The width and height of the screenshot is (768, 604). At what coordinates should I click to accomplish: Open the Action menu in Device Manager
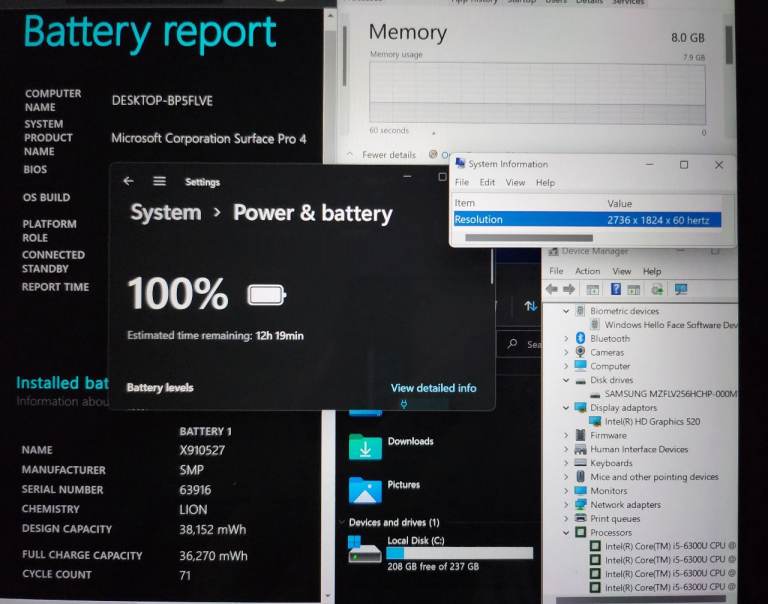(587, 271)
